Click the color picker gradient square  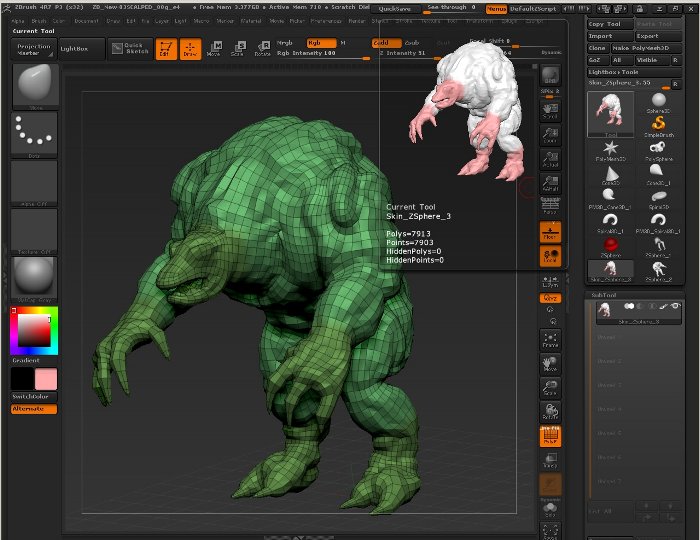(x=34, y=329)
